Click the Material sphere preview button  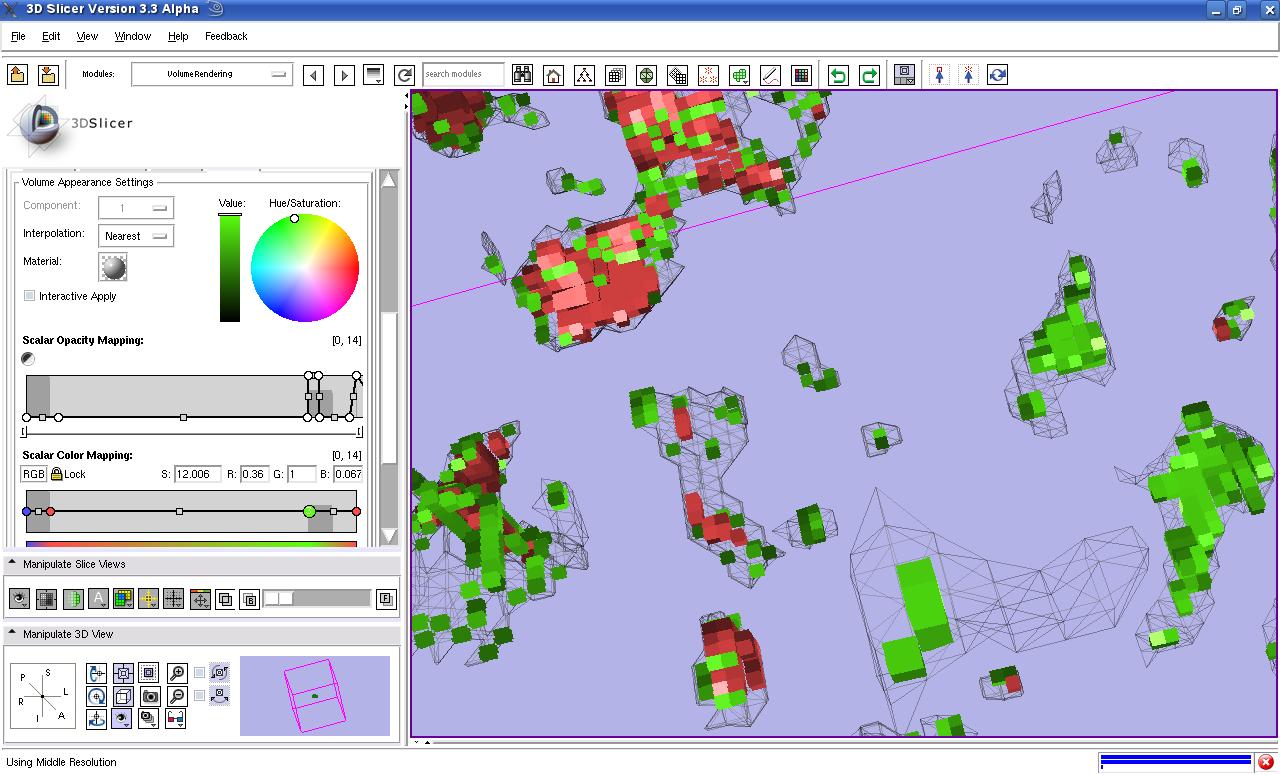(x=114, y=267)
